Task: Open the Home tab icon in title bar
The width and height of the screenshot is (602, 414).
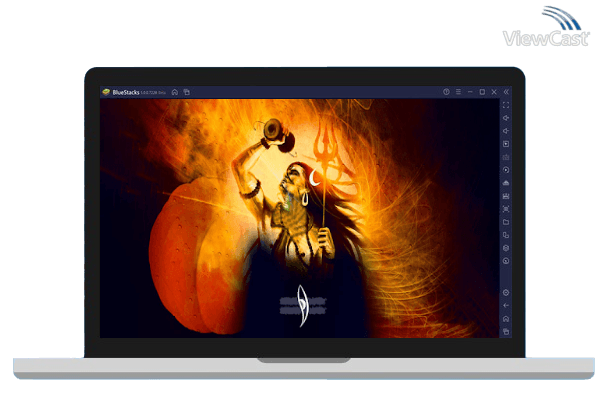Action: (x=175, y=92)
